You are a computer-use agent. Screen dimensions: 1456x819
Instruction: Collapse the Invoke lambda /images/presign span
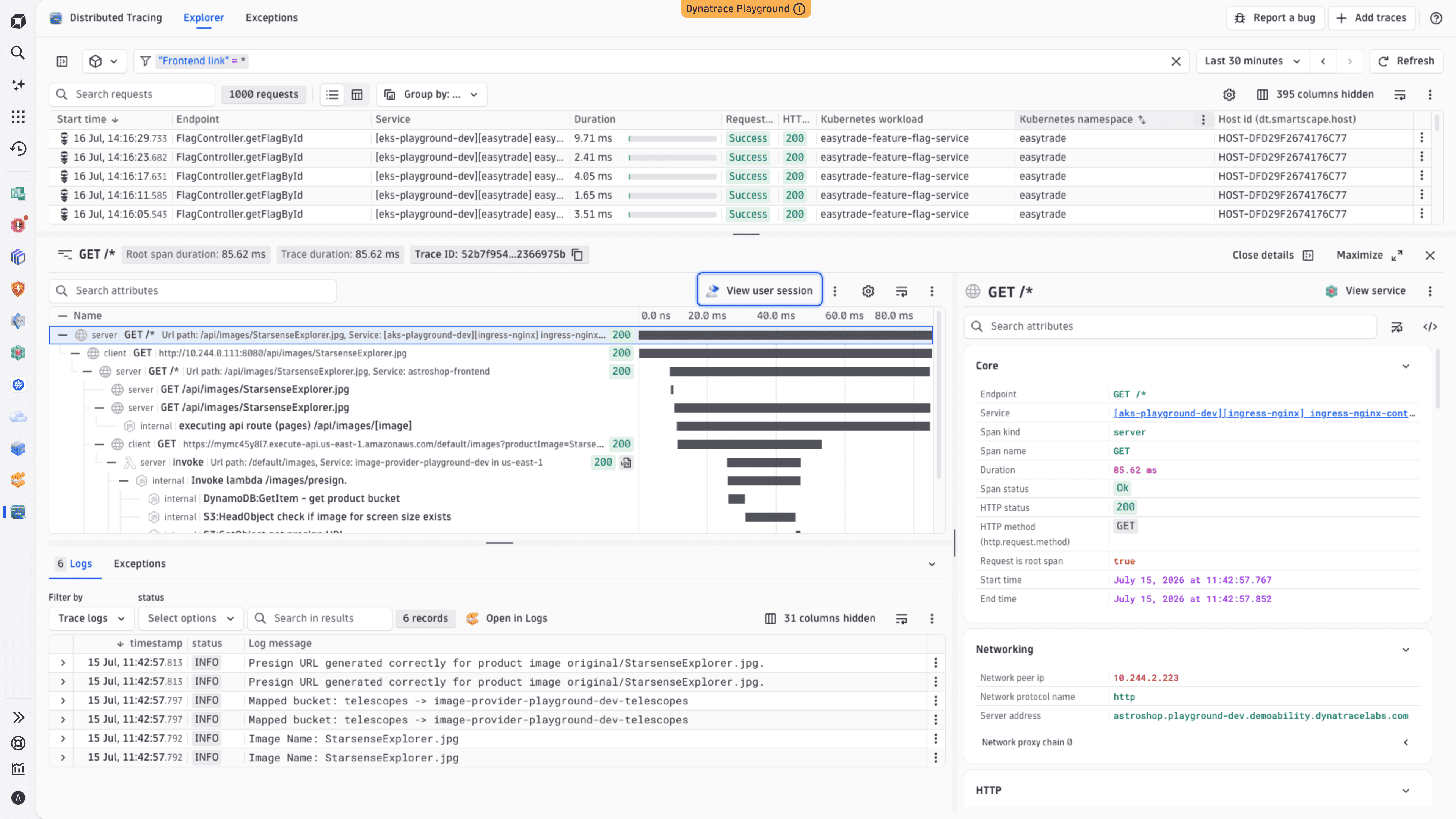point(124,480)
